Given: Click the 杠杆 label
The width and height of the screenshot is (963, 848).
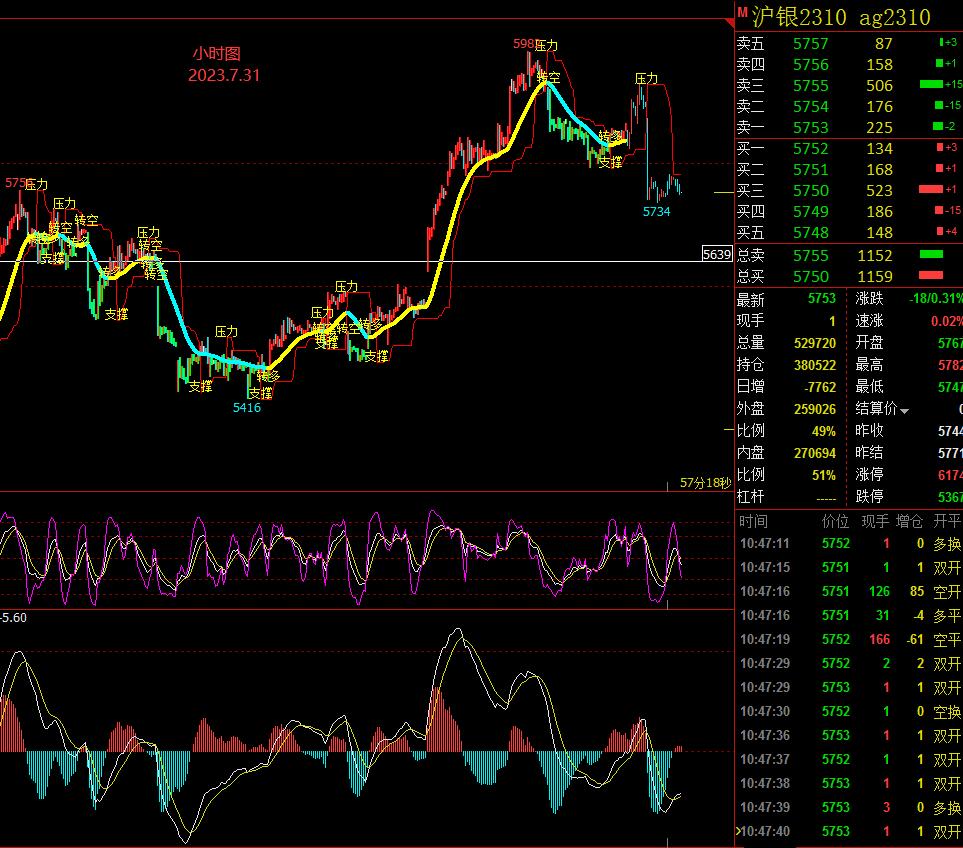Looking at the screenshot, I should tap(751, 496).
